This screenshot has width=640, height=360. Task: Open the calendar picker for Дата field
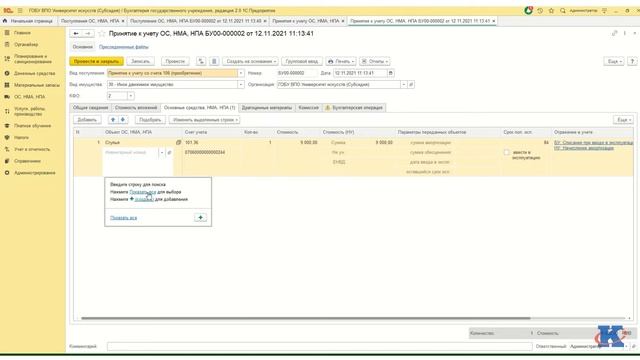(391, 73)
